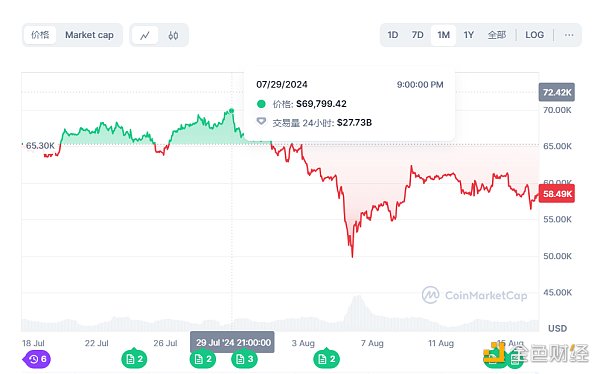Click the 58.49K current price label
Image resolution: width=600 pixels, height=374 pixels.
[557, 194]
